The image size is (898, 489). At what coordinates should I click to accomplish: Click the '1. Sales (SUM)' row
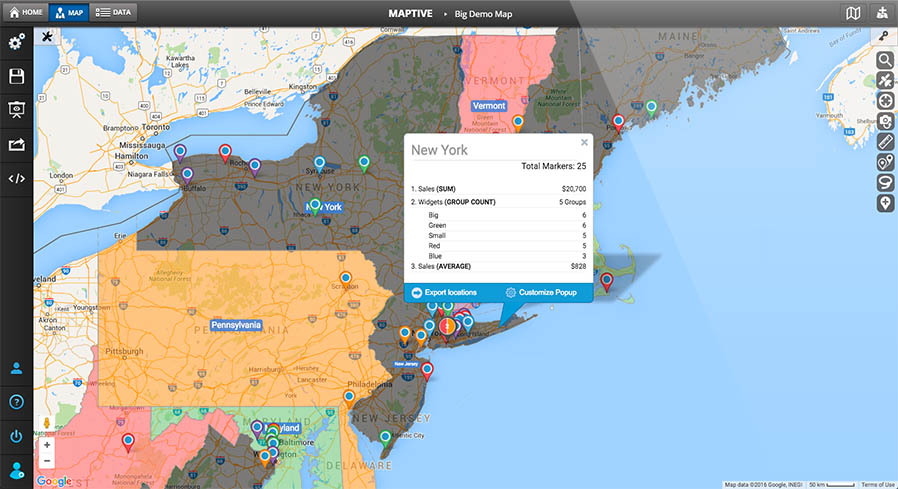(498, 189)
